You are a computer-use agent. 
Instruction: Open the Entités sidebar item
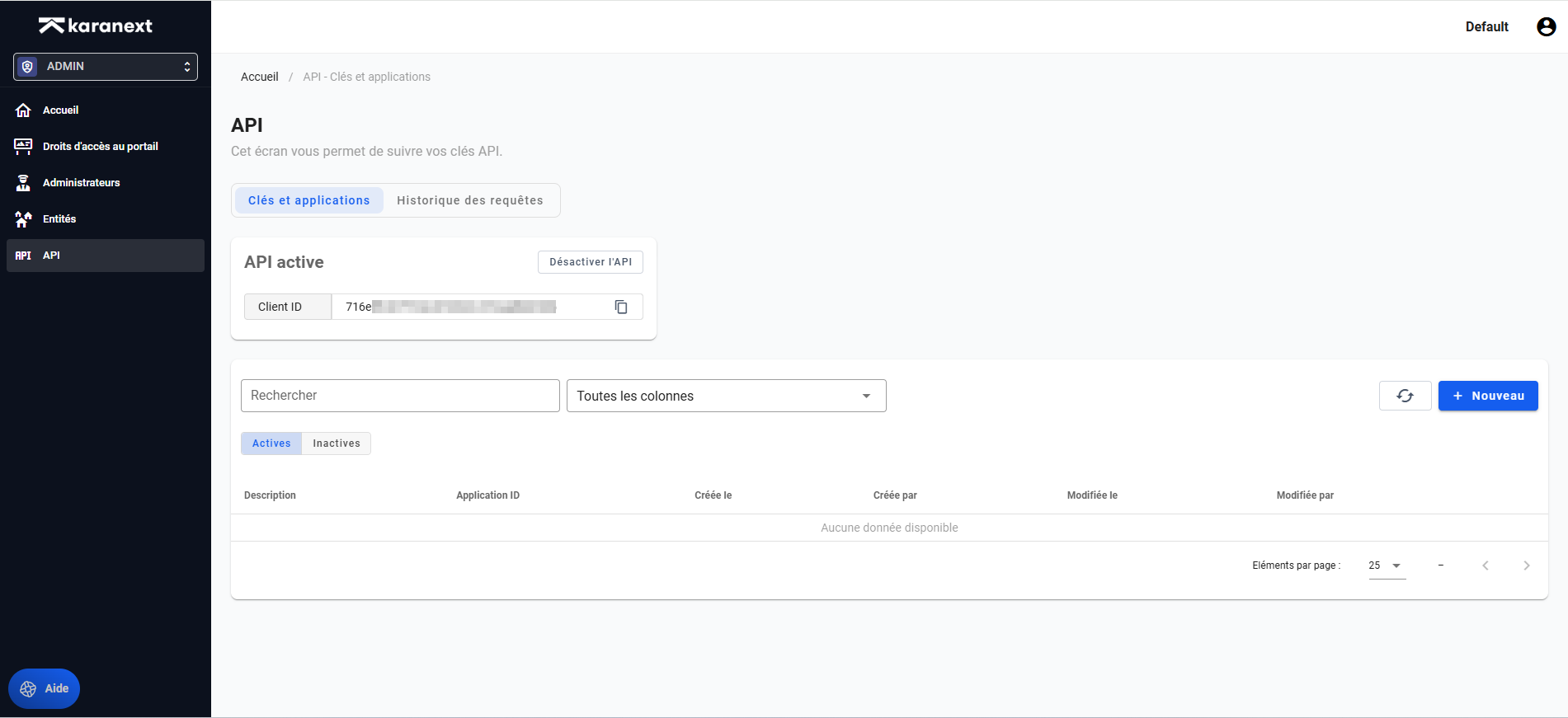pos(59,219)
